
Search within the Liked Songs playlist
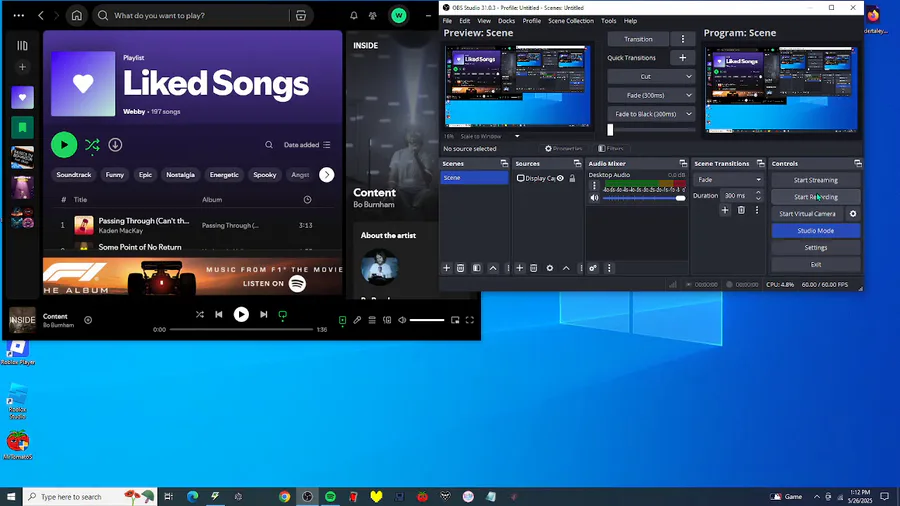(x=269, y=145)
